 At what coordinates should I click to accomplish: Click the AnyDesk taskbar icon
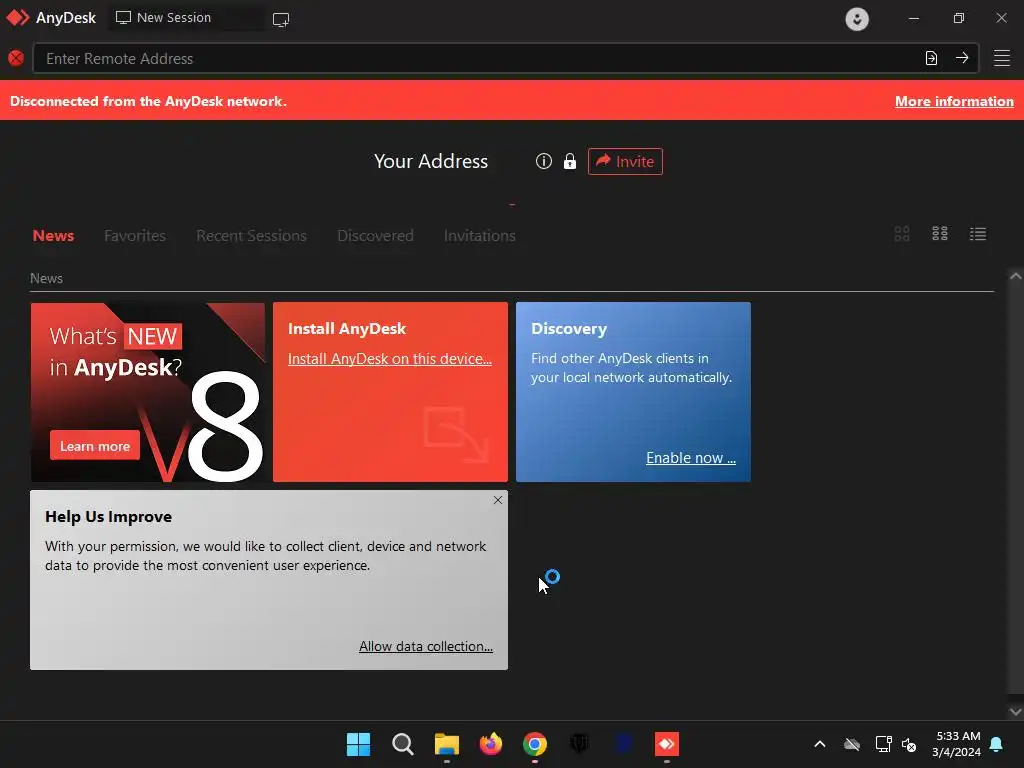click(x=667, y=744)
